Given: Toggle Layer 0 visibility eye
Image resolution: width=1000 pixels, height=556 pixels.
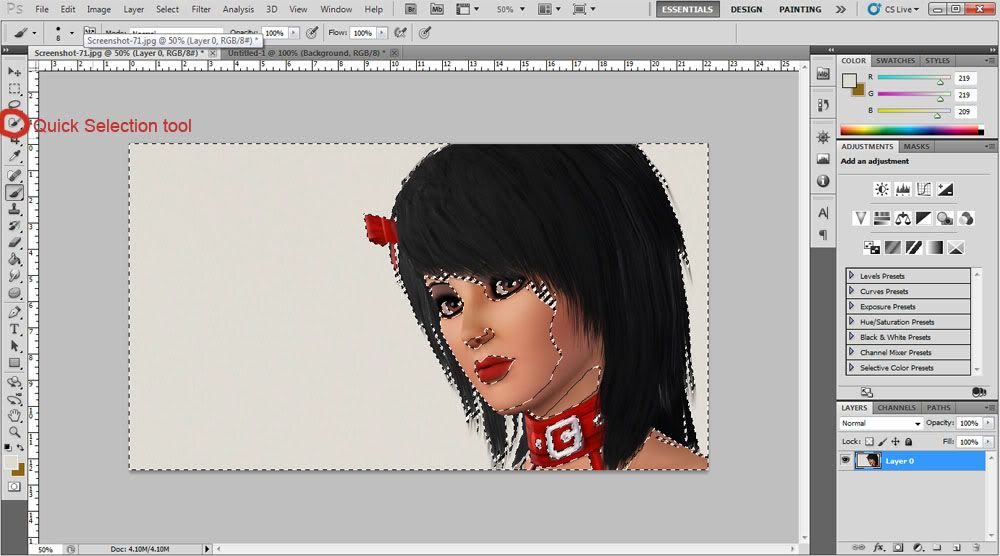Looking at the screenshot, I should coord(846,460).
